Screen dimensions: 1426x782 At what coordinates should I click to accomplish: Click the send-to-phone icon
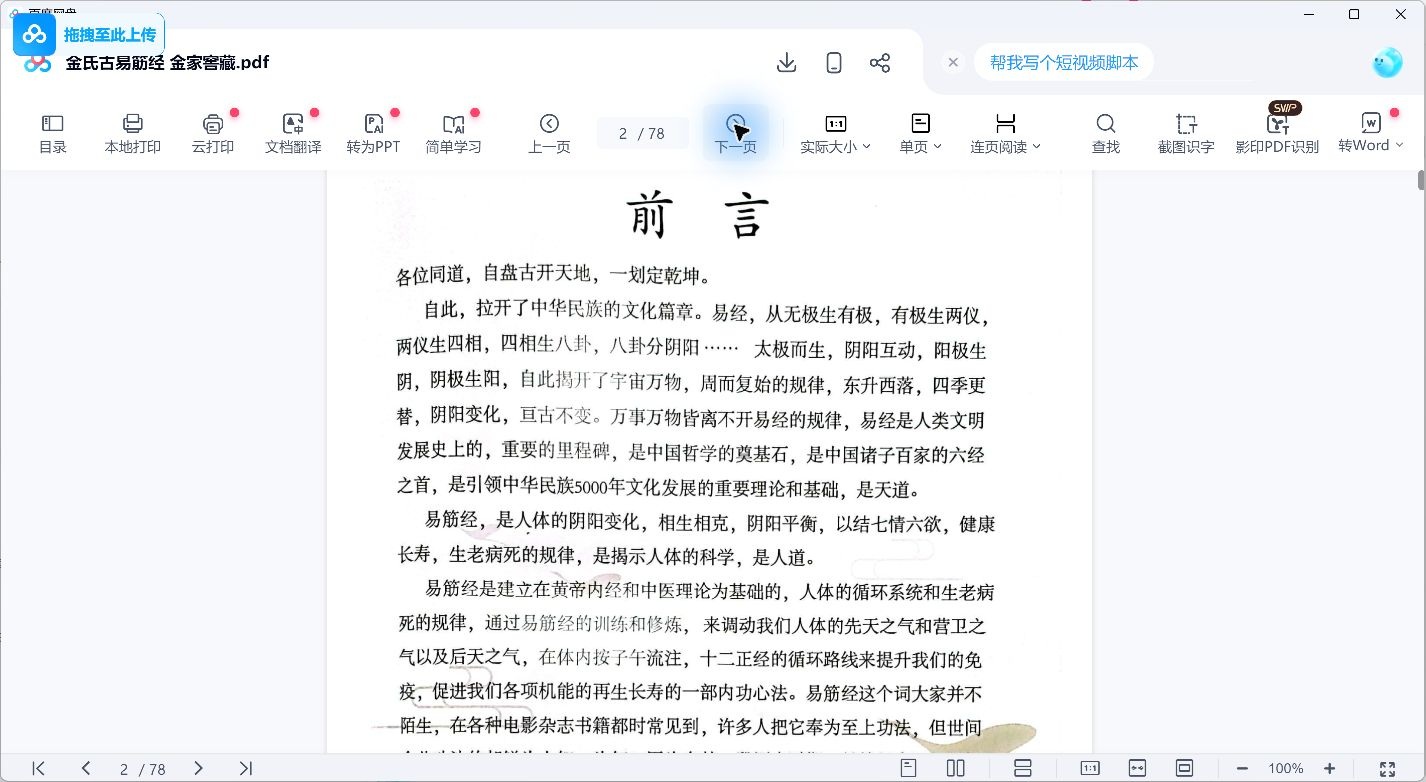click(834, 63)
